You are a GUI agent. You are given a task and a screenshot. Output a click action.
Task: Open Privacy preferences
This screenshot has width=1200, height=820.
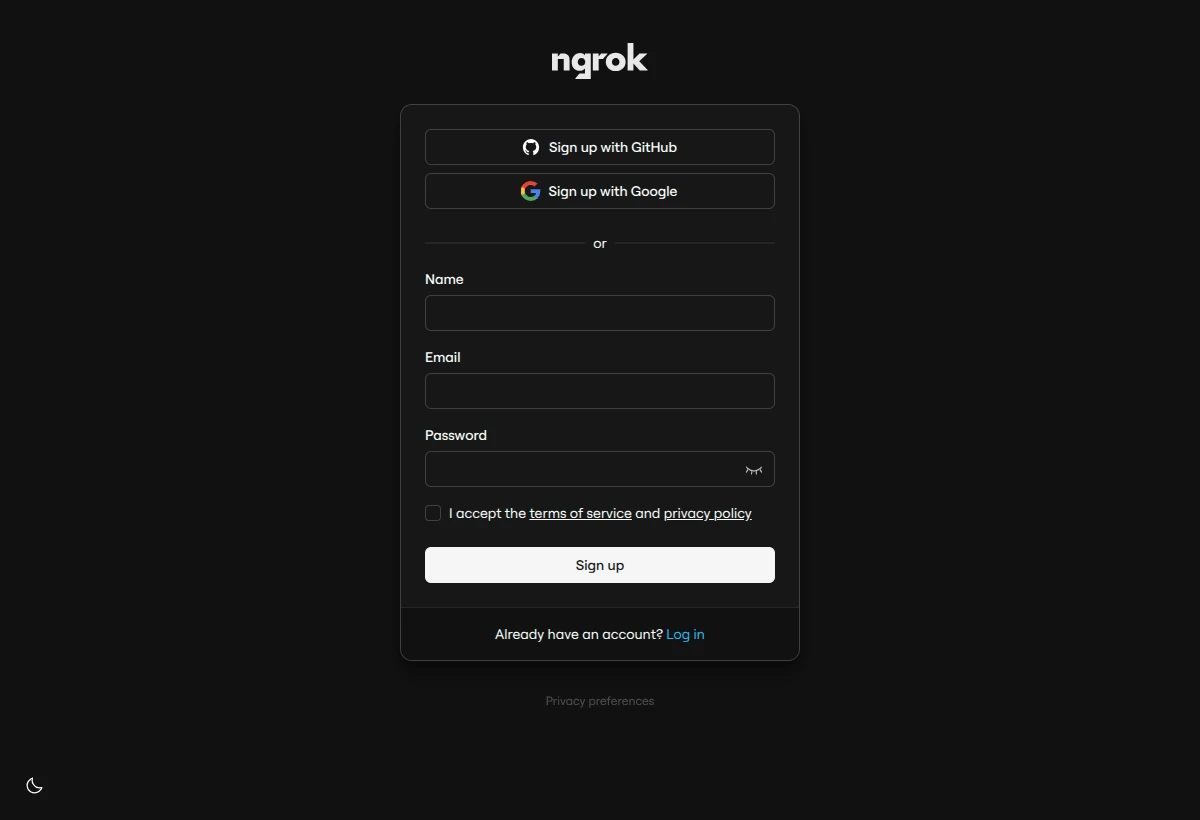click(x=600, y=701)
